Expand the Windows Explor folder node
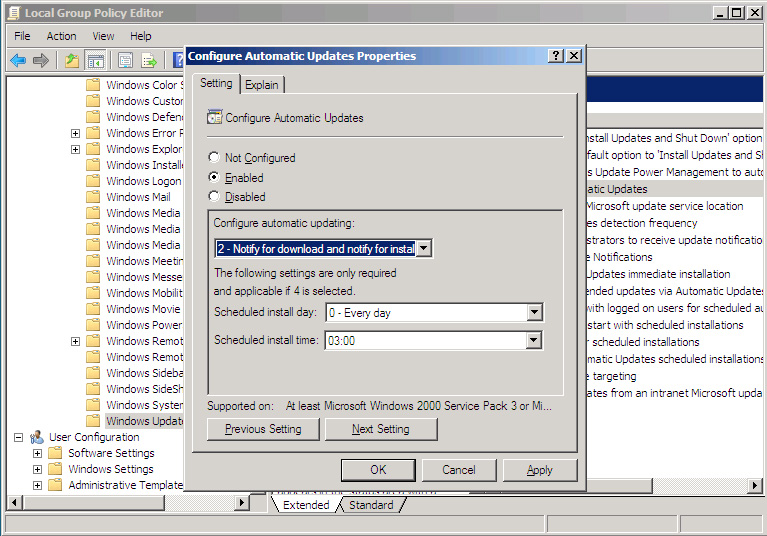 pos(75,149)
